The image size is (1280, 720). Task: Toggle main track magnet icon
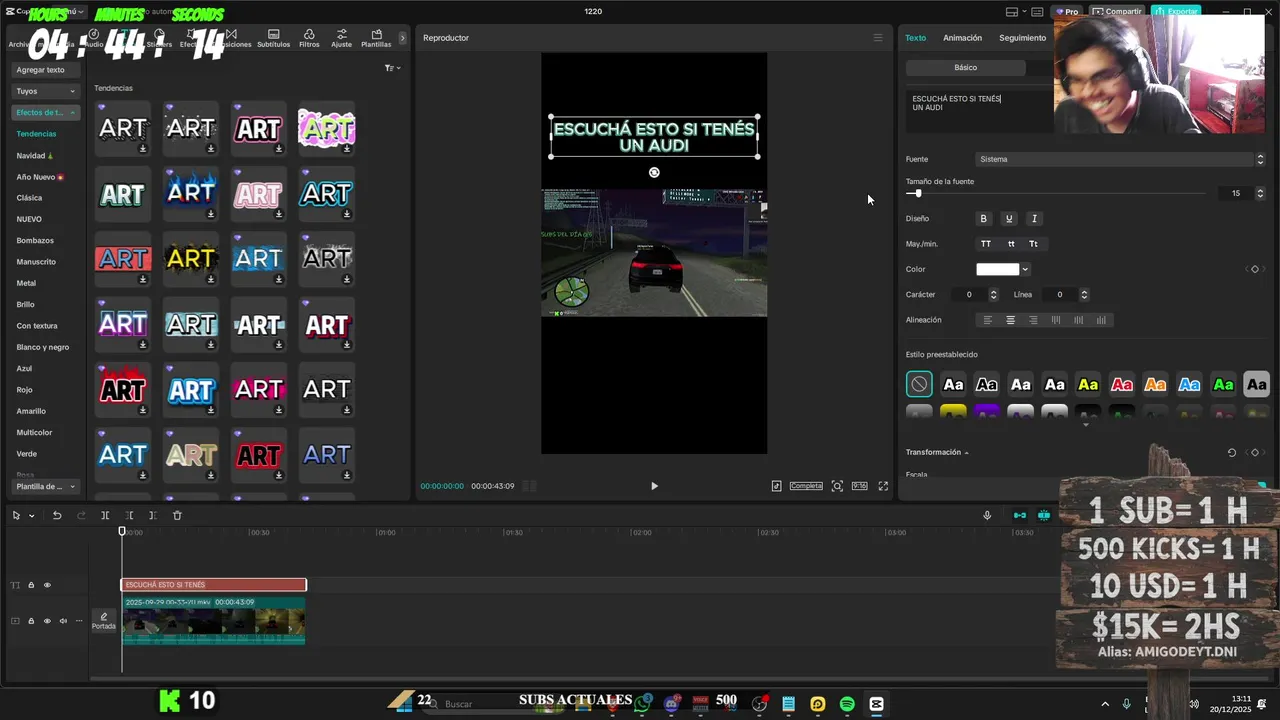click(x=1020, y=515)
